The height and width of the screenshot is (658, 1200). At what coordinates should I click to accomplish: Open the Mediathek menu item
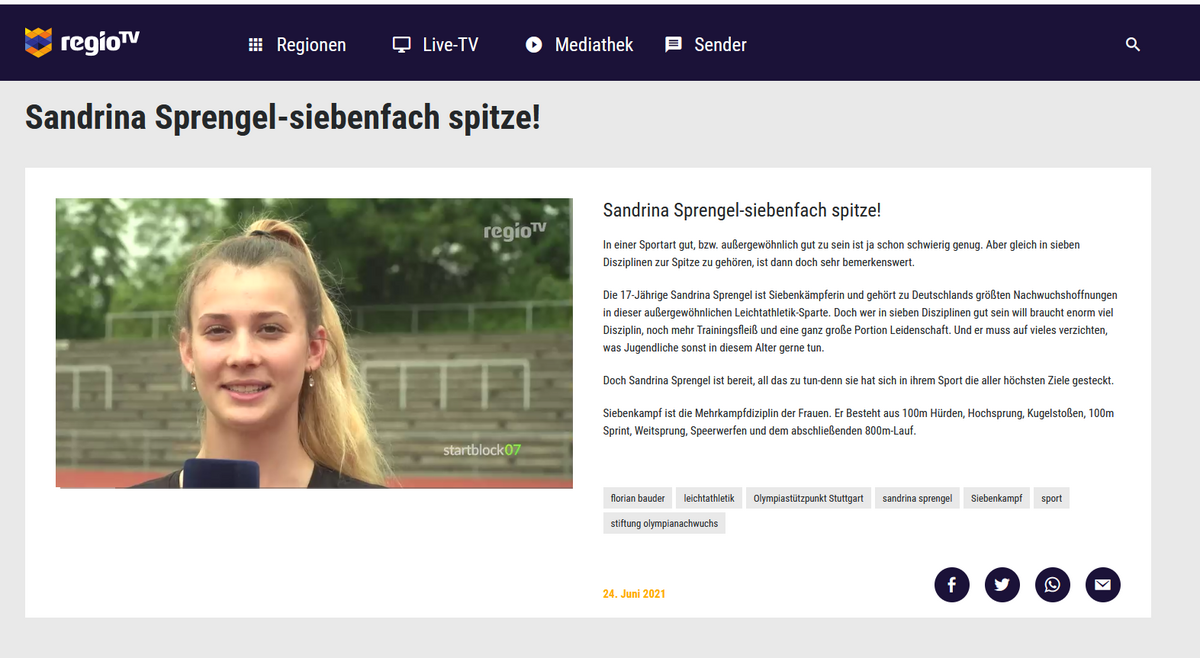pos(594,45)
